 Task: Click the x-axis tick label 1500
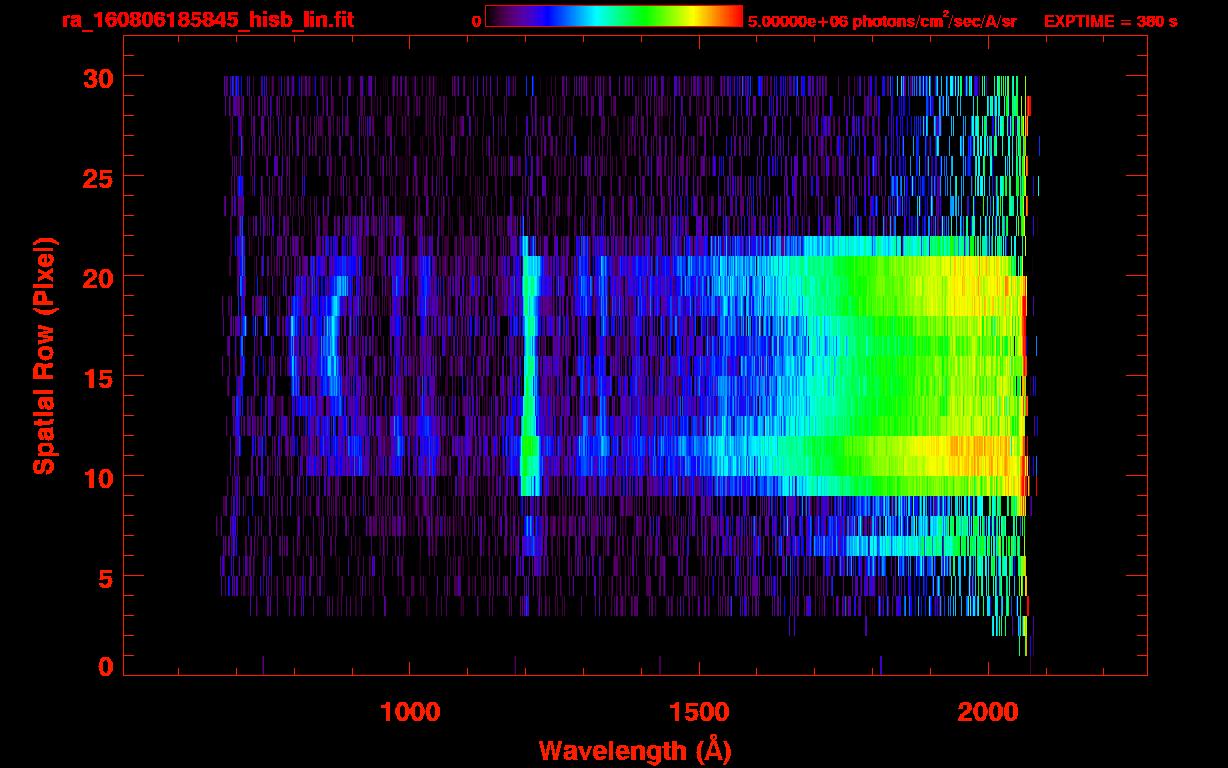(699, 712)
